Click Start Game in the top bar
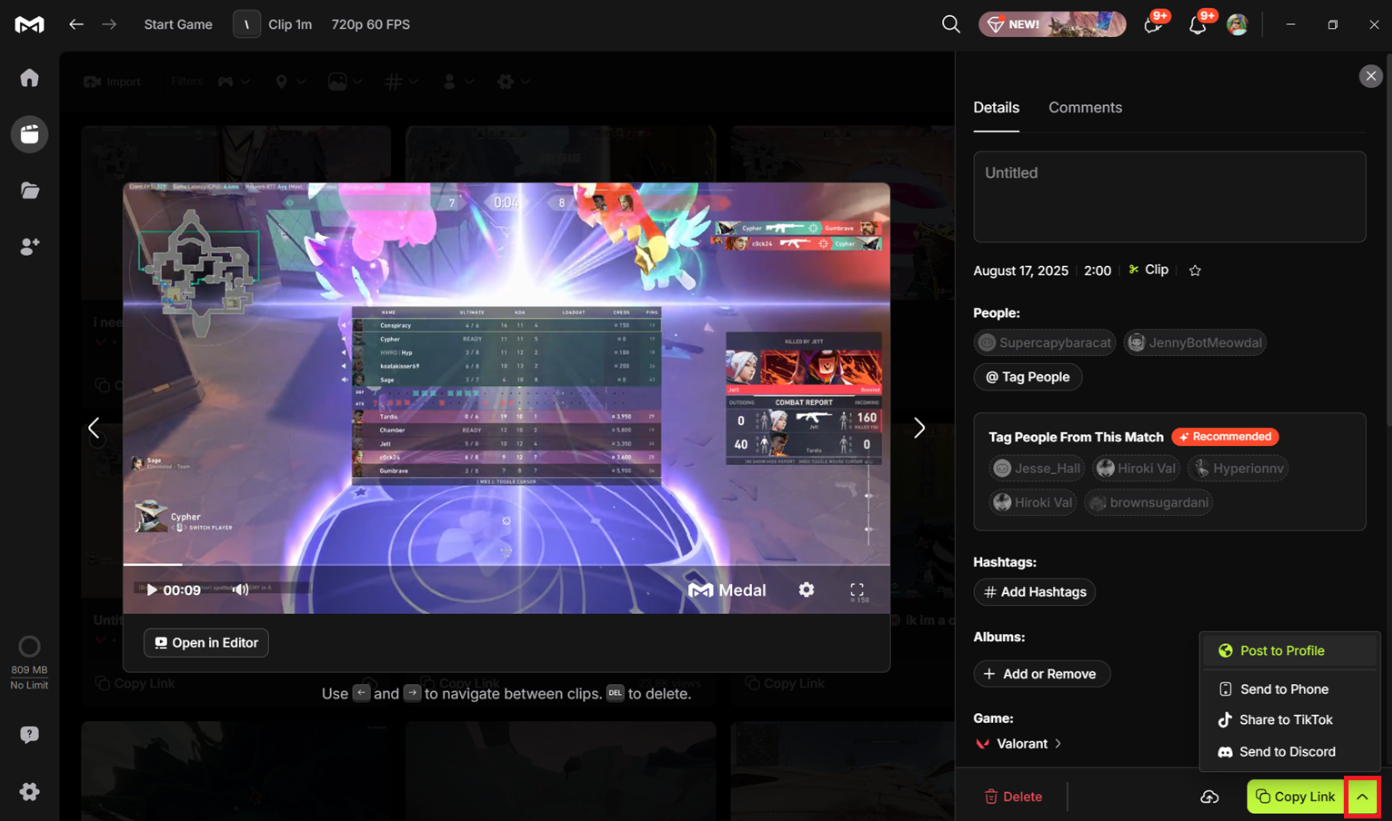The image size is (1392, 821). 178,24
